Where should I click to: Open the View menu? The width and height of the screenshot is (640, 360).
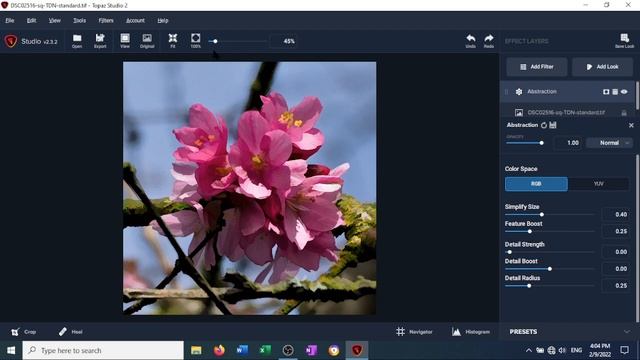[x=54, y=20]
